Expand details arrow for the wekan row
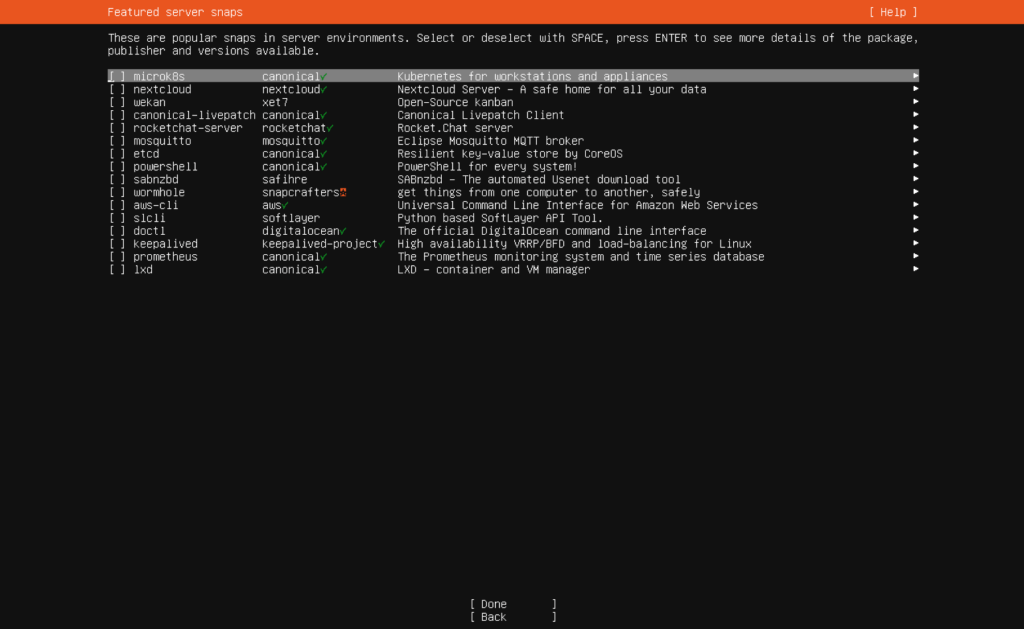 [915, 102]
